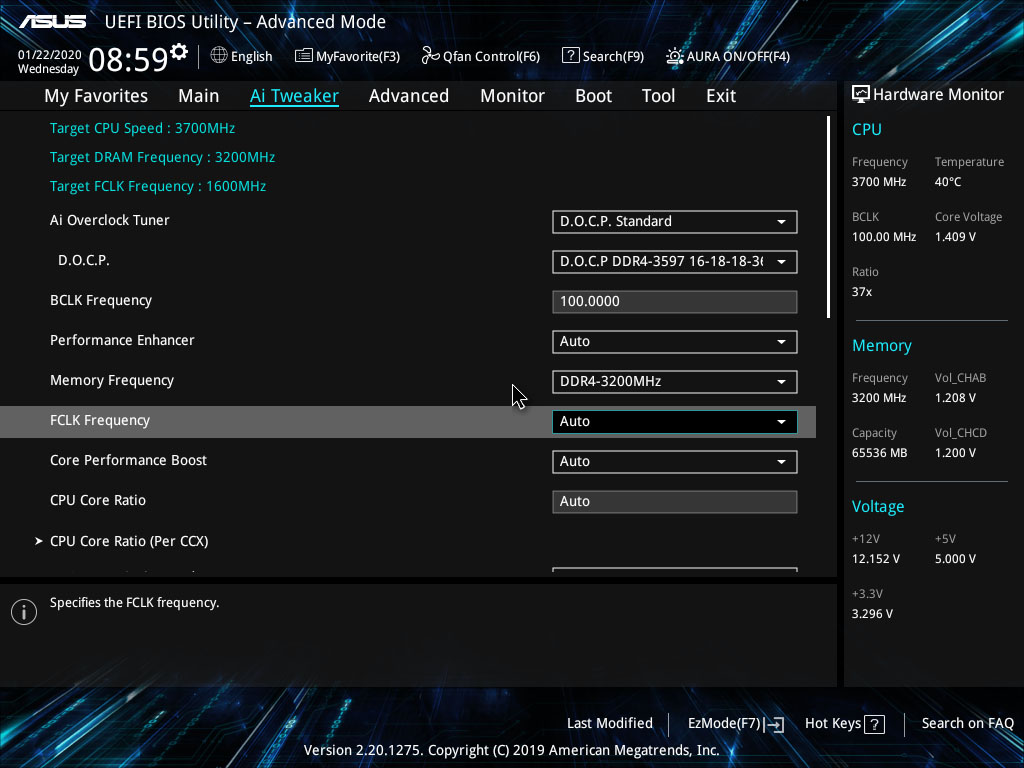This screenshot has width=1024, height=768.
Task: Click Core Performance Boost label
Action: pyautogui.click(x=128, y=460)
